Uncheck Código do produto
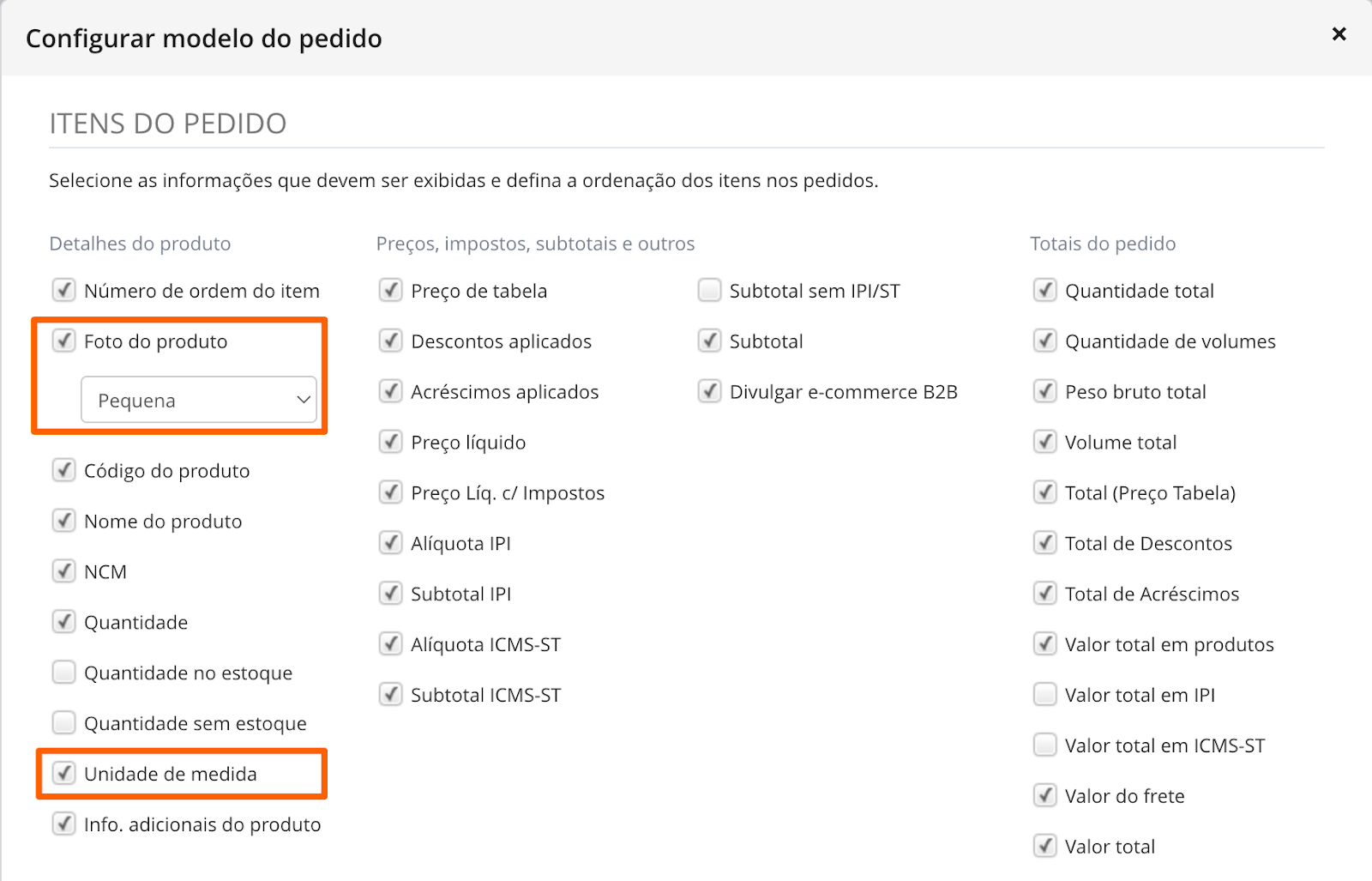This screenshot has height=881, width=1372. point(64,470)
